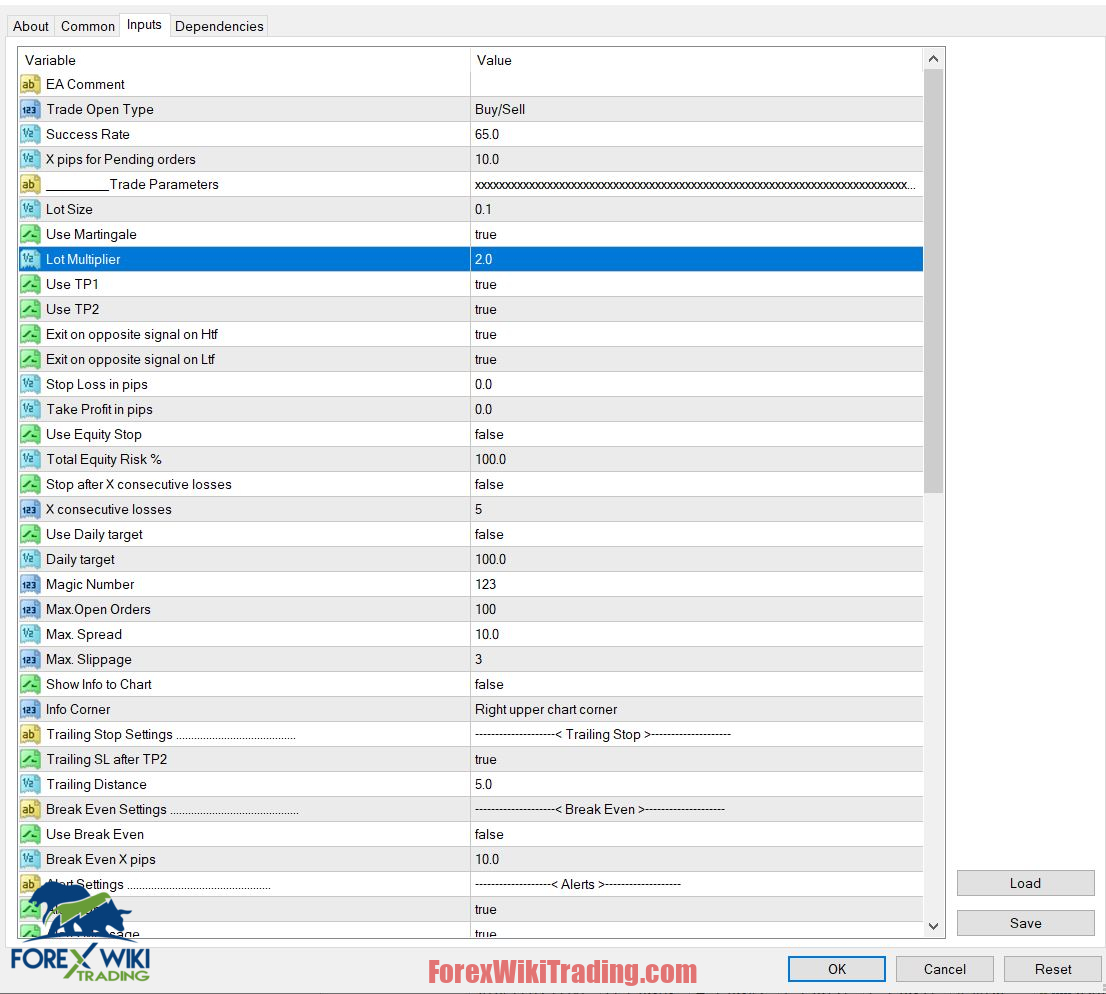
Task: Toggle Use Break Even false value
Action: [696, 835]
